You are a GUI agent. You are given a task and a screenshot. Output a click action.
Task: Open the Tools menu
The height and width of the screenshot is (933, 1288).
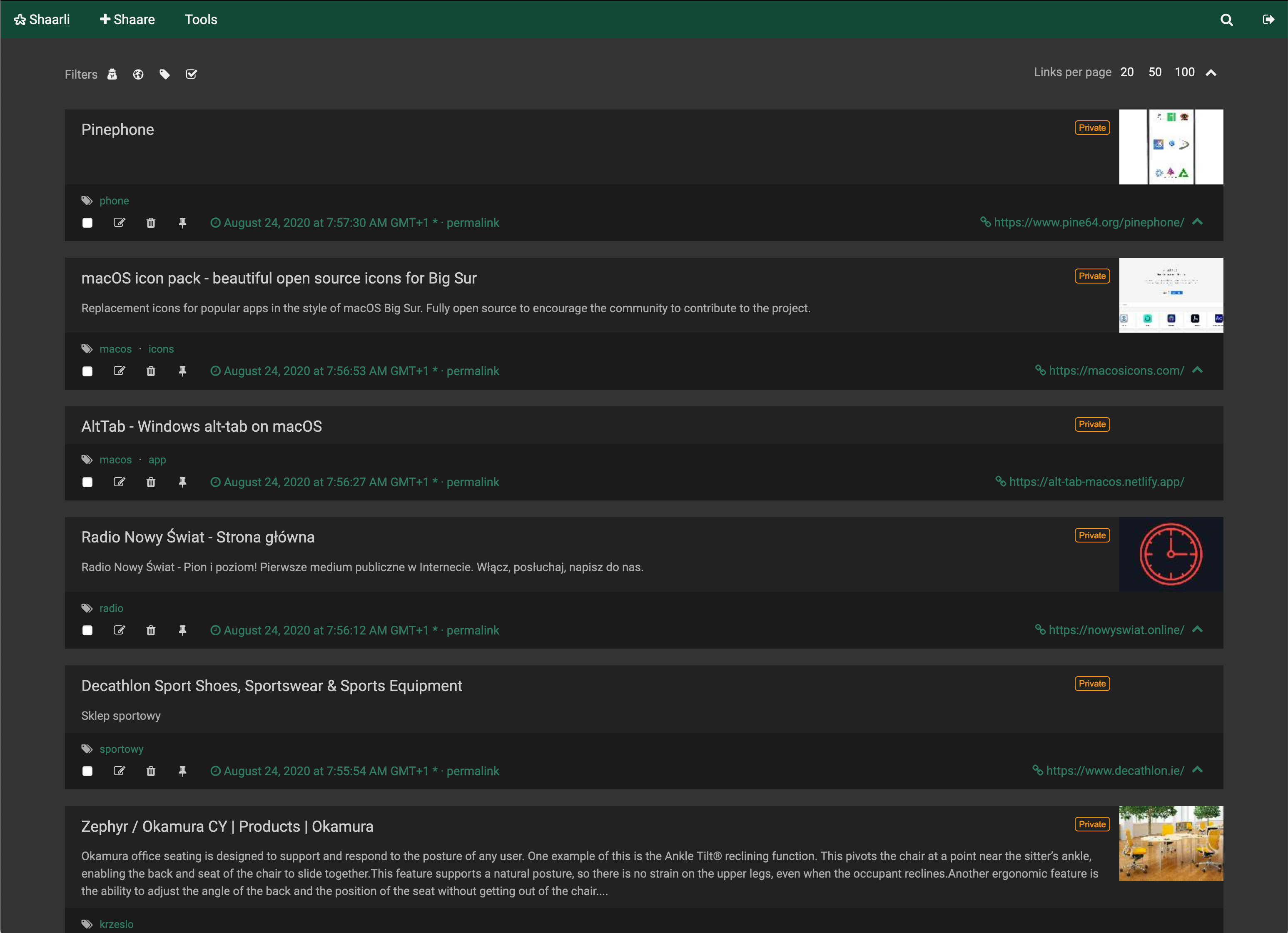(x=201, y=19)
